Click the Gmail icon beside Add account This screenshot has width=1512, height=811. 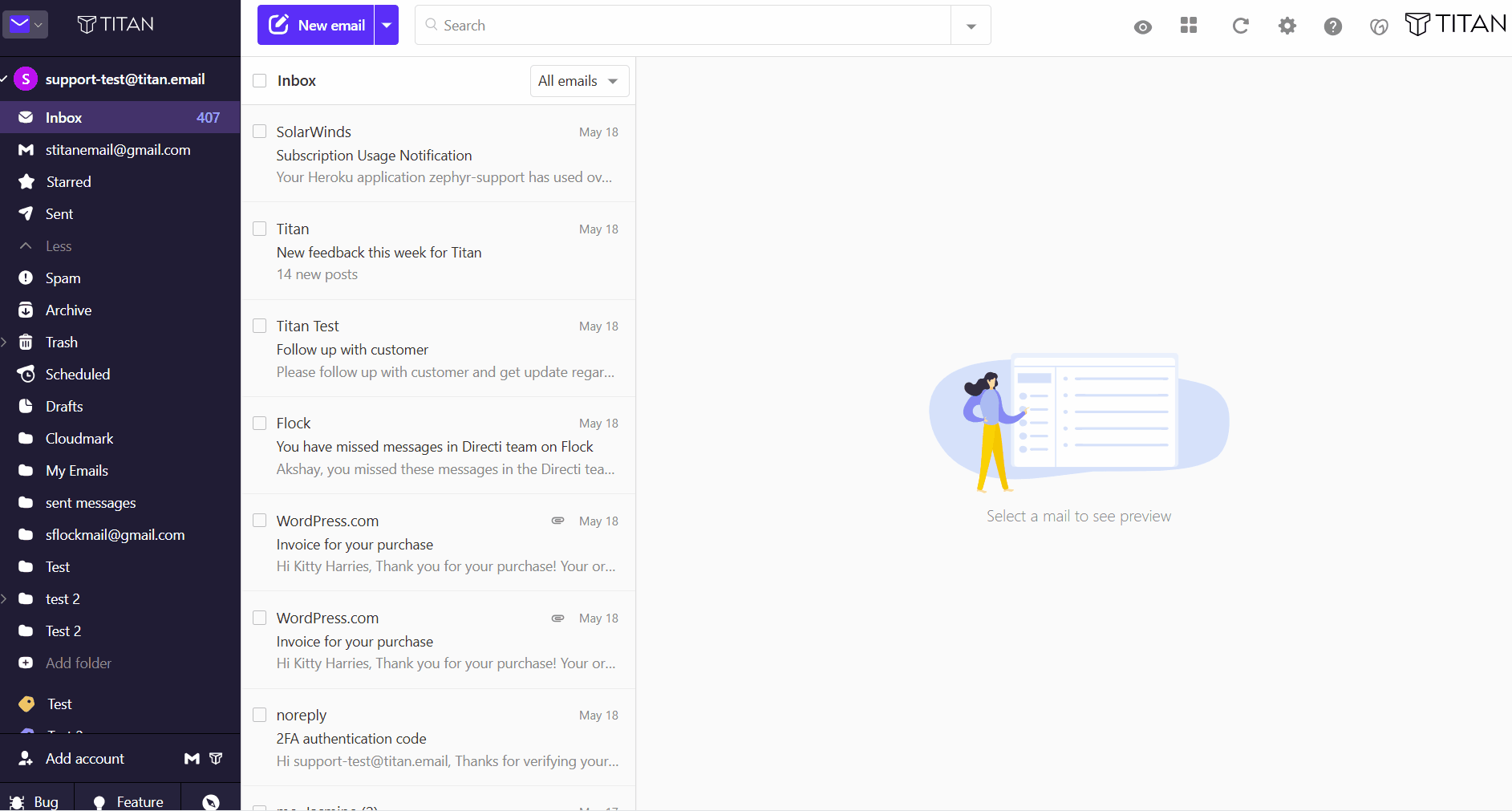192,758
